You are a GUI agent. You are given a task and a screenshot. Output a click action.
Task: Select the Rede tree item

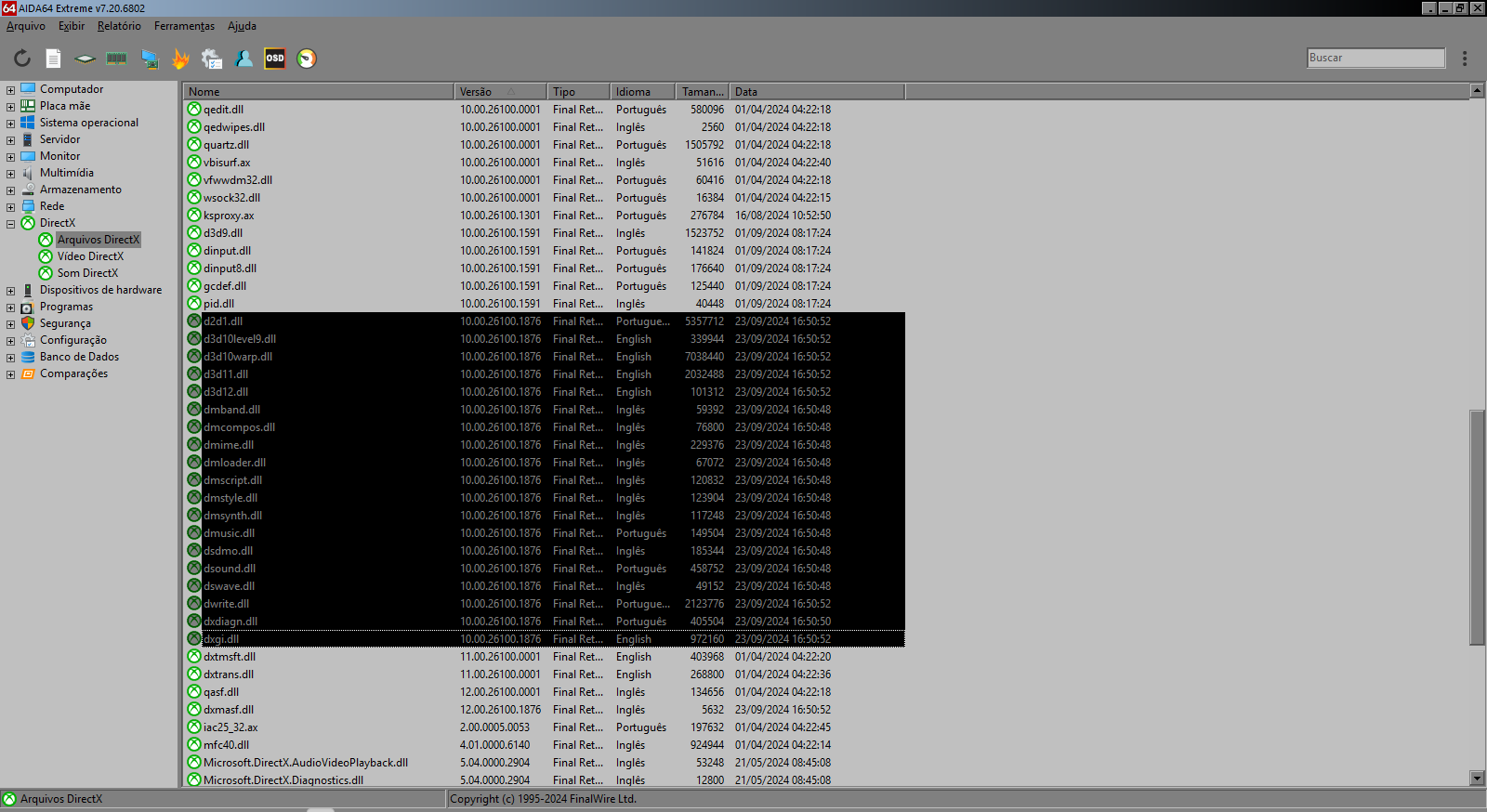52,206
